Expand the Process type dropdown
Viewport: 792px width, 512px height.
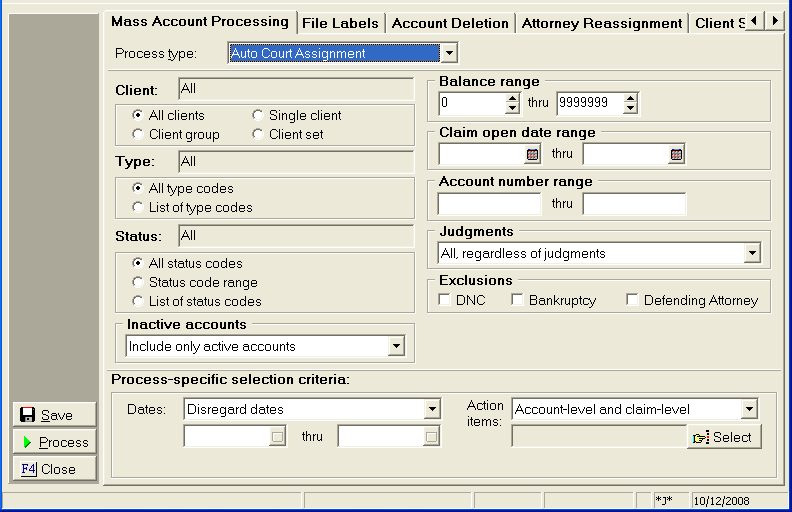click(x=449, y=53)
